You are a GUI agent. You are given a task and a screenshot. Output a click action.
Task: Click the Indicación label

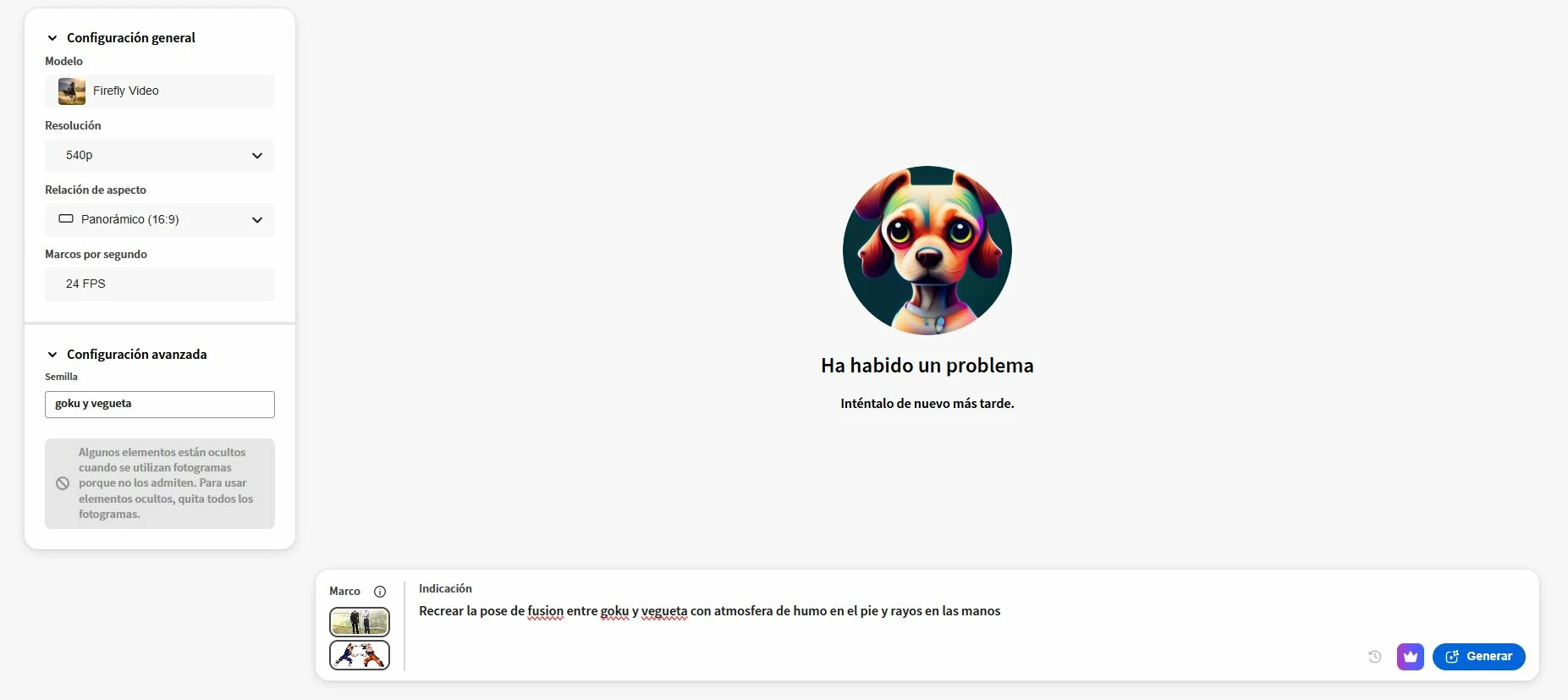445,588
